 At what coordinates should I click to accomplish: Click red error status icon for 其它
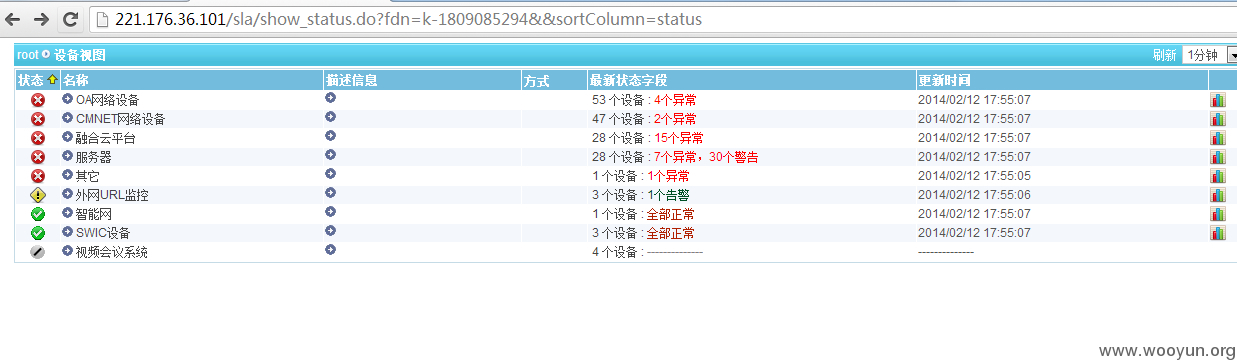pyautogui.click(x=38, y=175)
